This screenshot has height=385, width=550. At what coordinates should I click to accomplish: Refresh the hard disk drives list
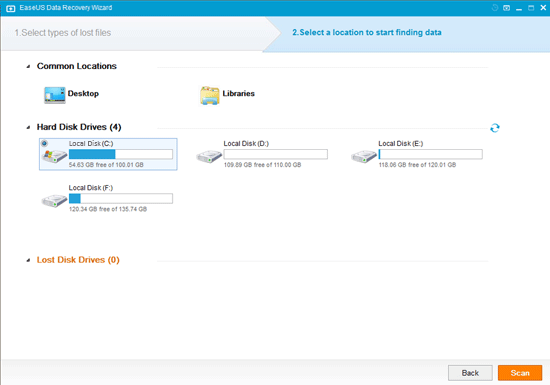(495, 128)
